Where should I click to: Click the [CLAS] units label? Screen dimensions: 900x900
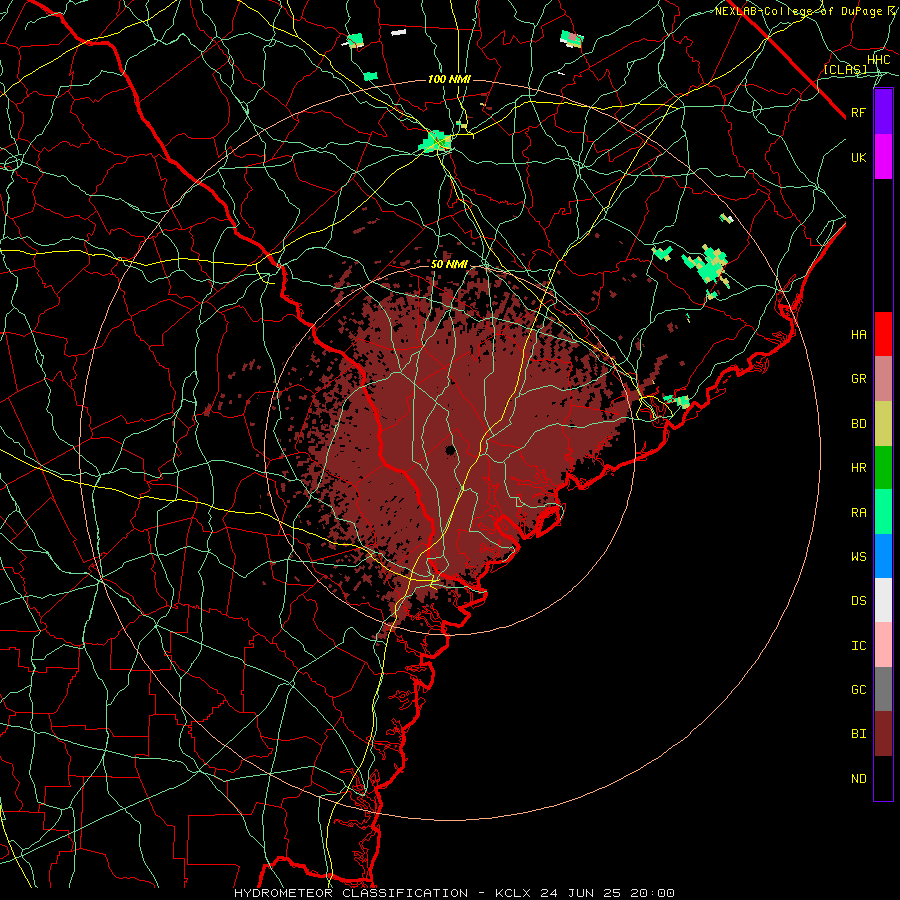(845, 69)
